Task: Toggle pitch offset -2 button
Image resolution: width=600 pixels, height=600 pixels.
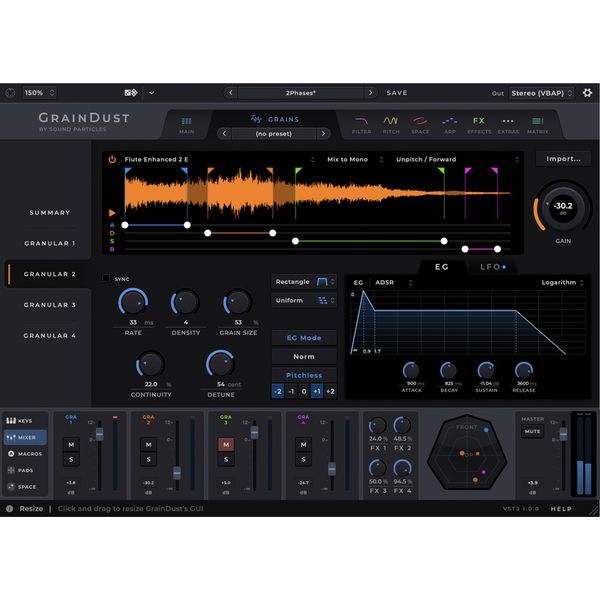Action: tap(278, 391)
